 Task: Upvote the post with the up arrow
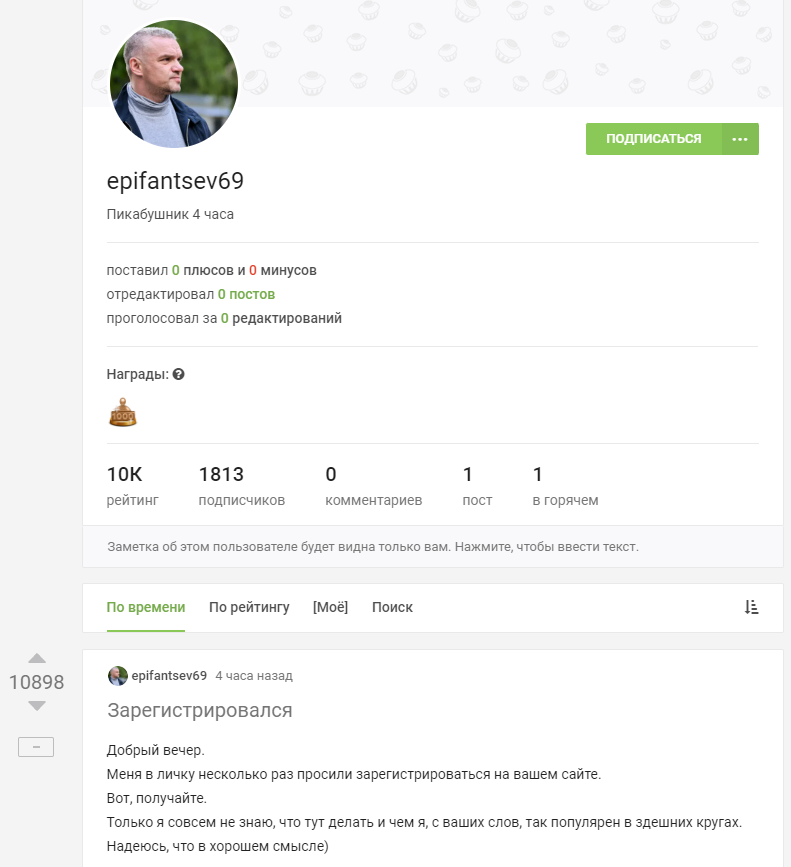(x=37, y=659)
